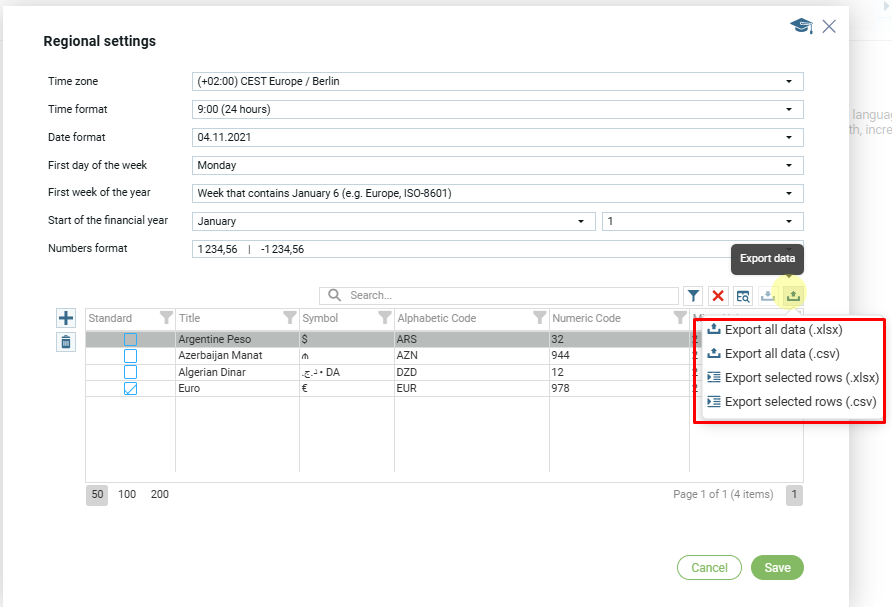Viewport: 892px width, 607px height.
Task: Click filter icon in Title column header
Action: [289, 319]
